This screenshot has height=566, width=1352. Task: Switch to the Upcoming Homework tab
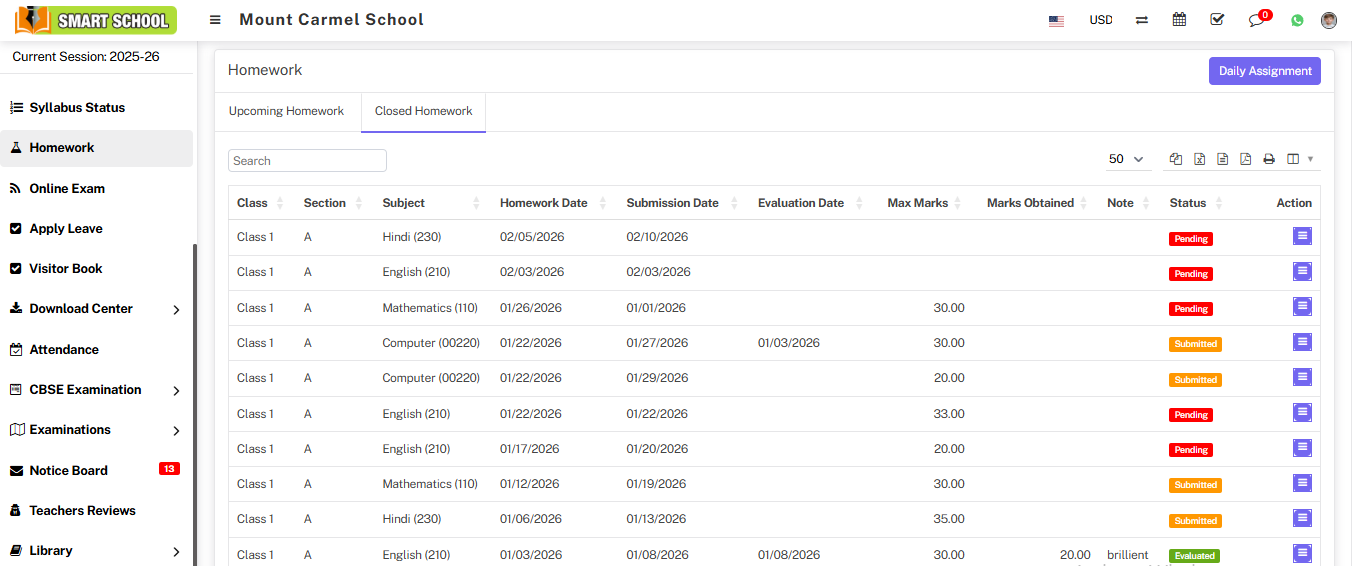pos(286,111)
